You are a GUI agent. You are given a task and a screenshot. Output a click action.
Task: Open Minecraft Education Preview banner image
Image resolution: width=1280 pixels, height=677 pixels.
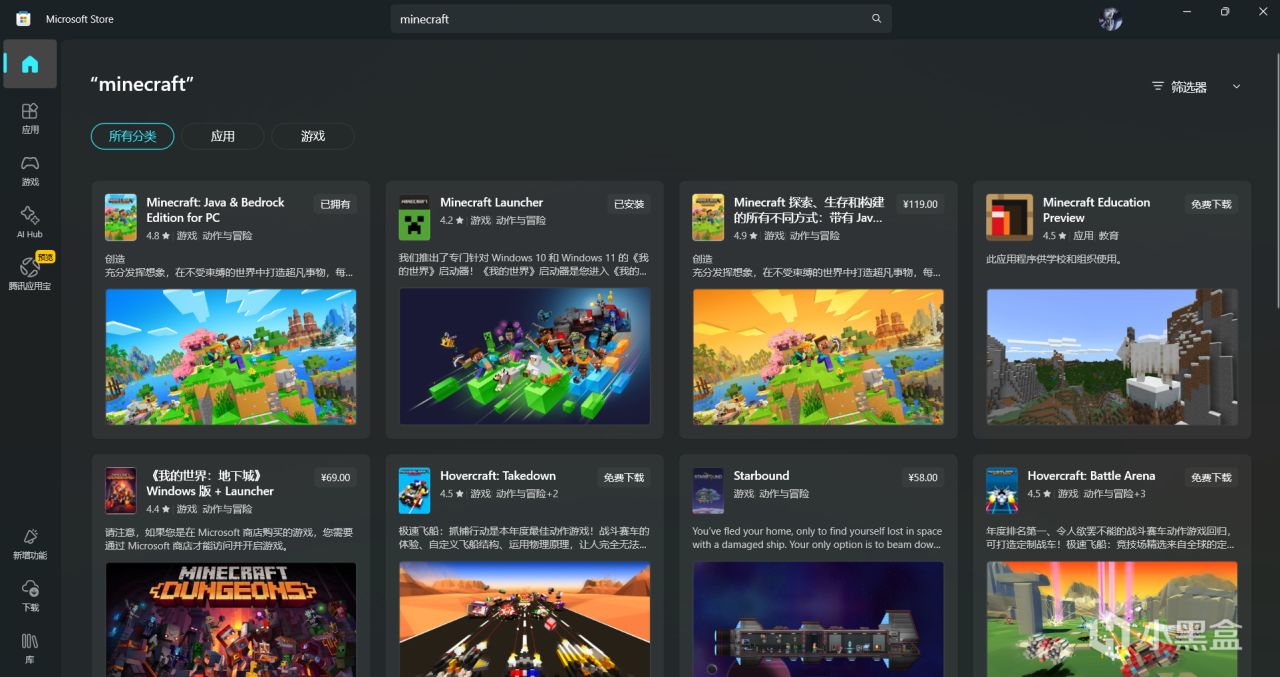tap(1112, 357)
